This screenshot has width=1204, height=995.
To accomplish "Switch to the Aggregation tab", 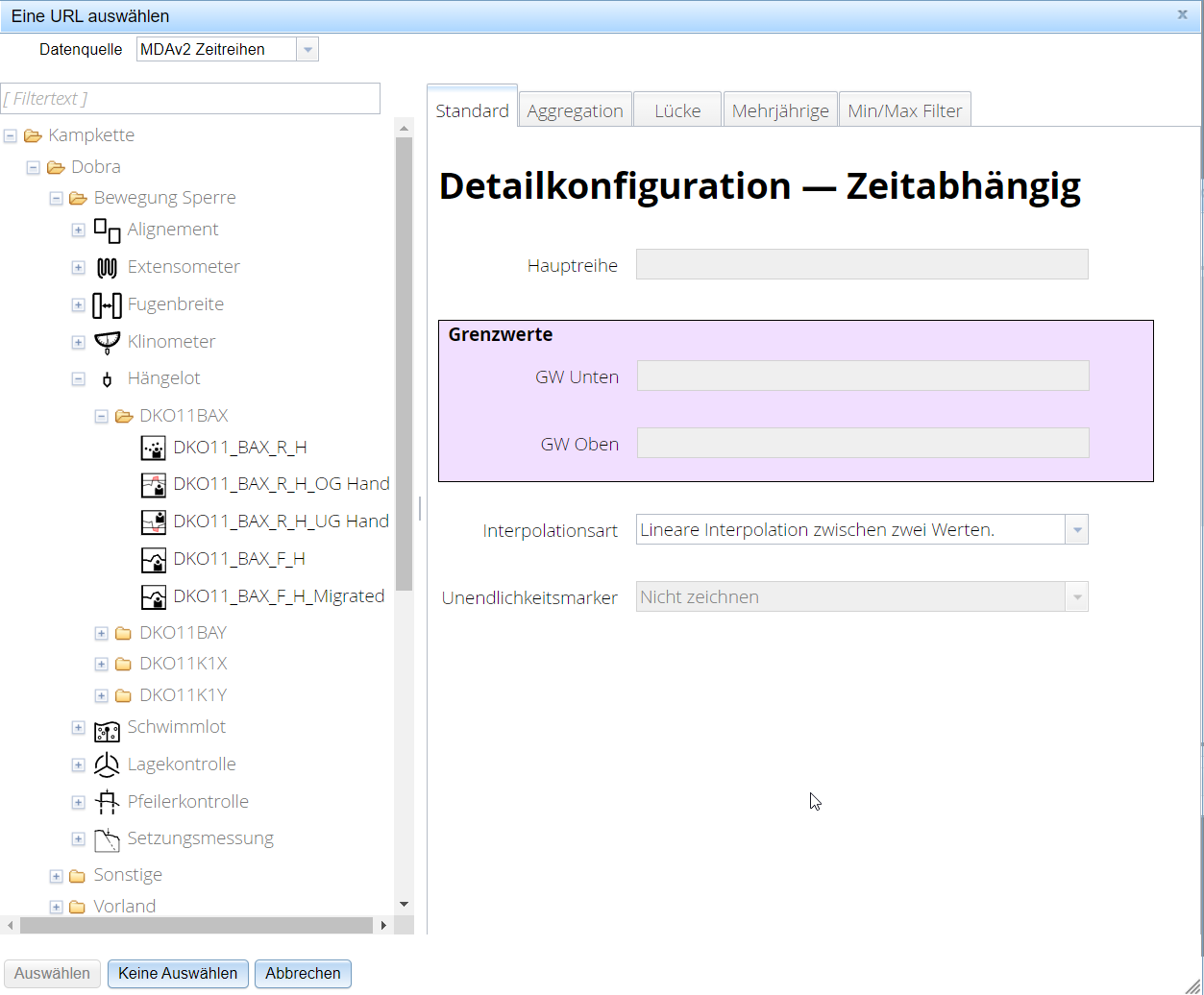I will pyautogui.click(x=575, y=109).
